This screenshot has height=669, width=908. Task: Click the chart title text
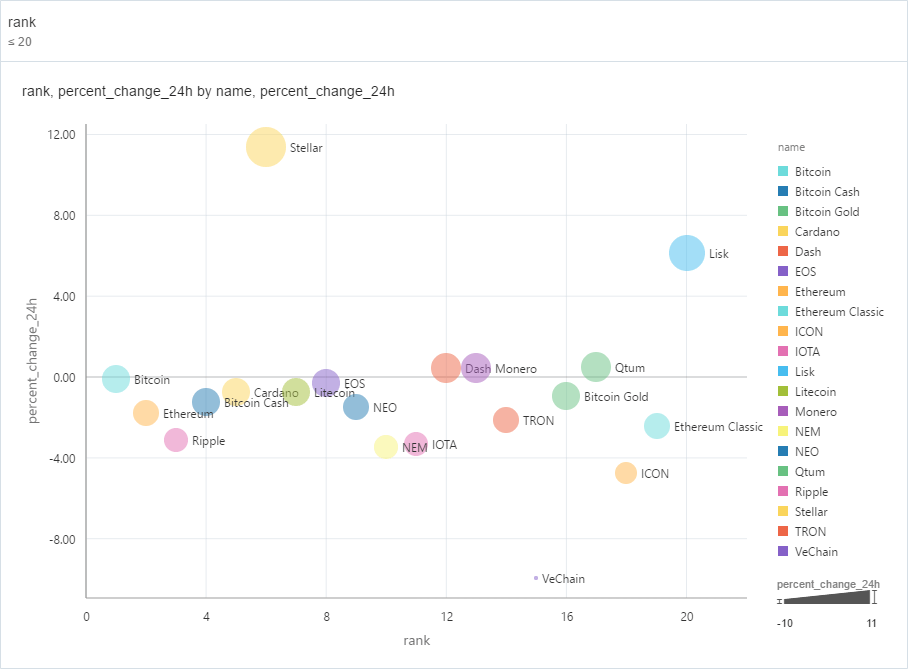pos(209,91)
